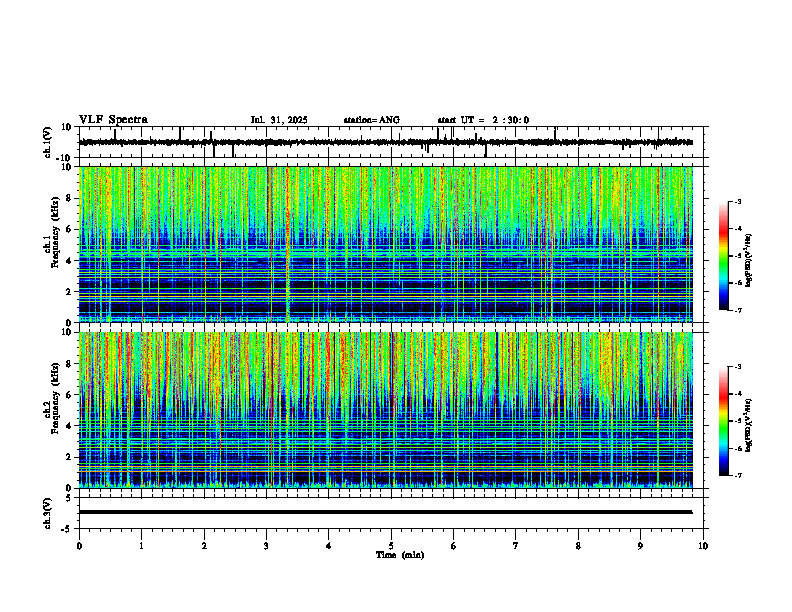Viewport: 792px width, 612px height.
Task: Click the ch.3 voltage trace panel
Action: pyautogui.click(x=393, y=513)
